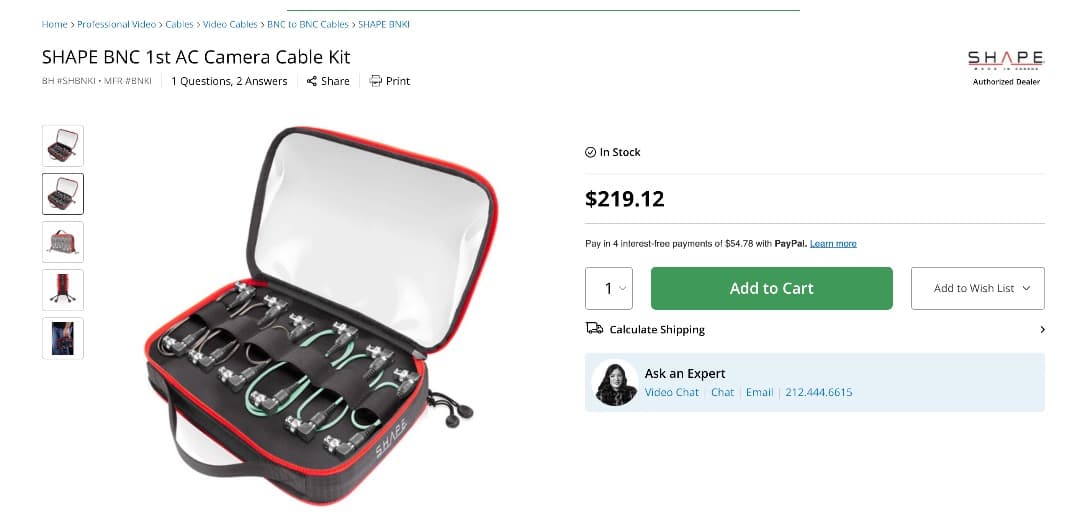
Task: Select the first product thumbnail
Action: coord(63,146)
